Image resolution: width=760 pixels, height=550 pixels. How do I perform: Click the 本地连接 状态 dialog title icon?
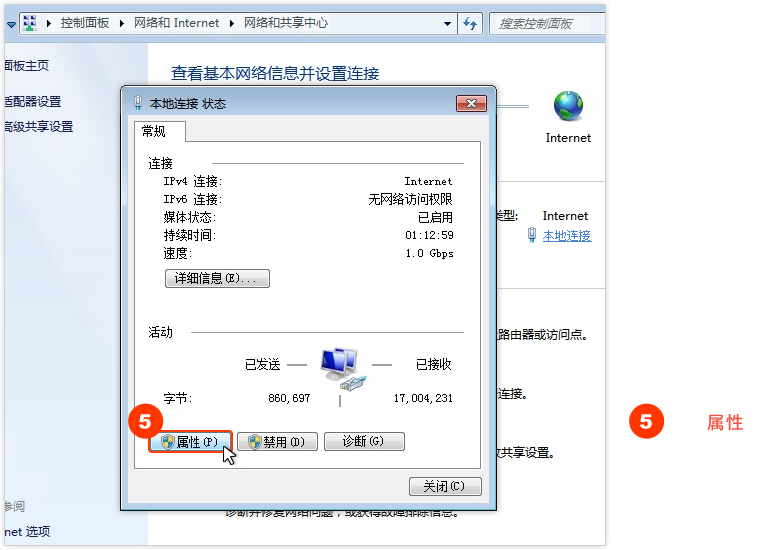tap(137, 103)
